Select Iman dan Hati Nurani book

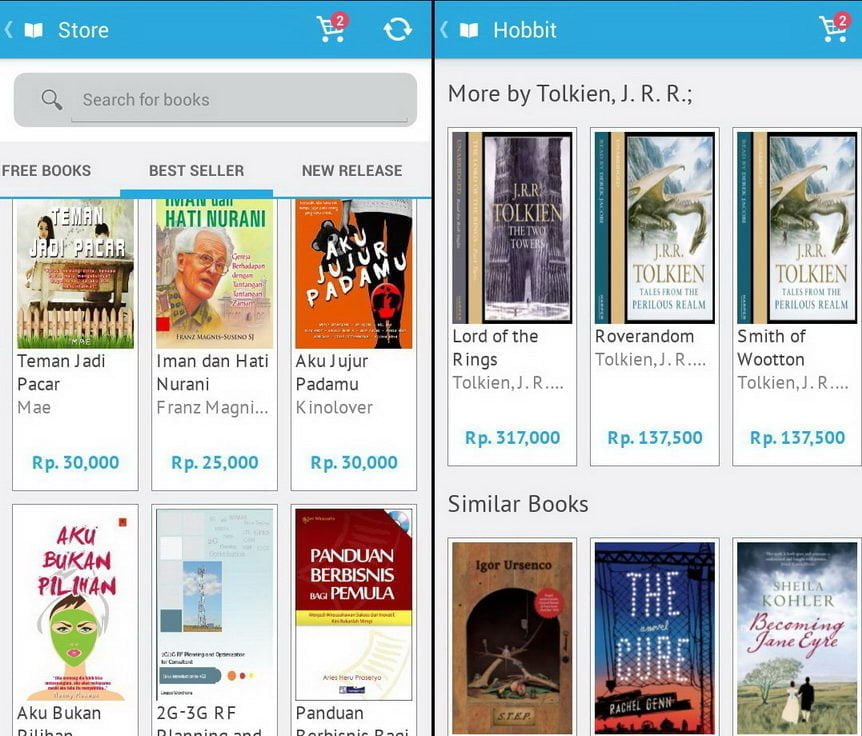[214, 274]
